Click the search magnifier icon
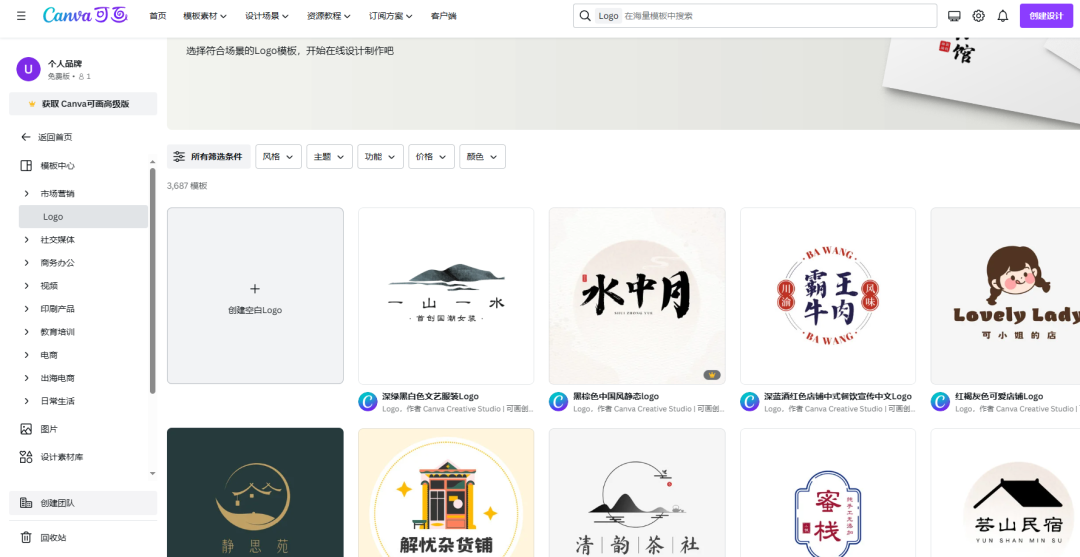 585,16
